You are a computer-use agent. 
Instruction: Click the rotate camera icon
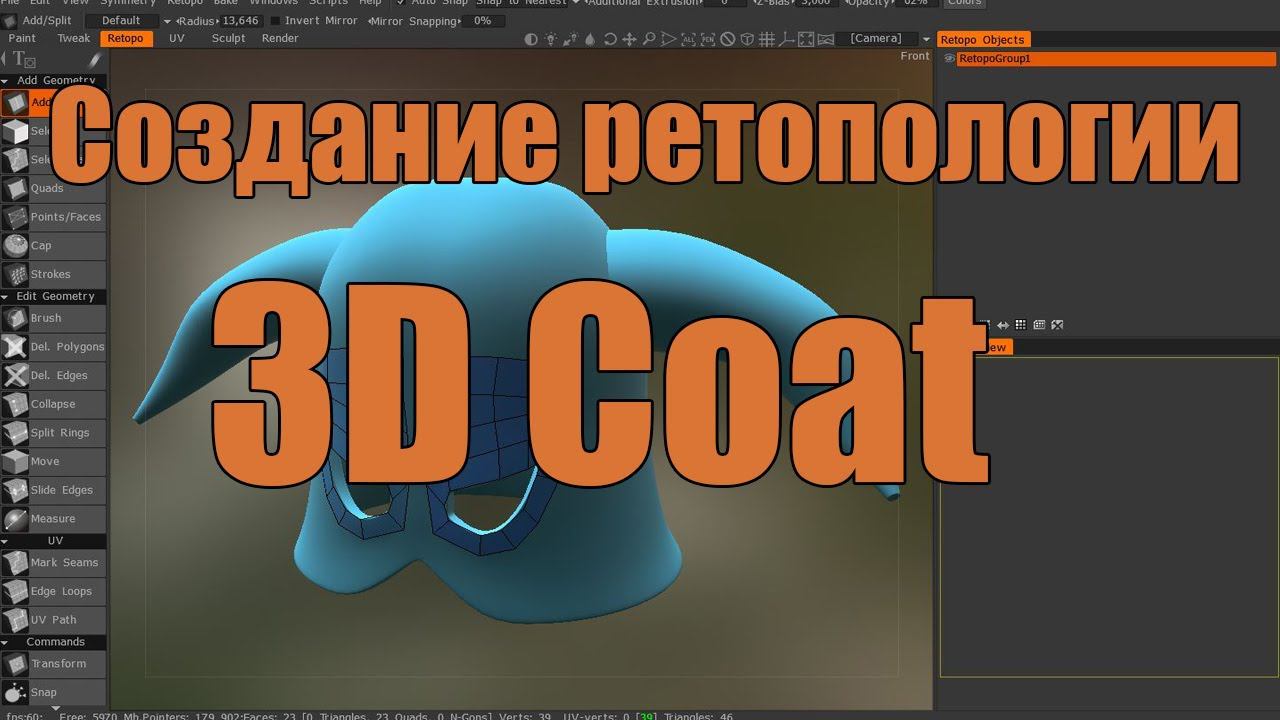pyautogui.click(x=610, y=40)
